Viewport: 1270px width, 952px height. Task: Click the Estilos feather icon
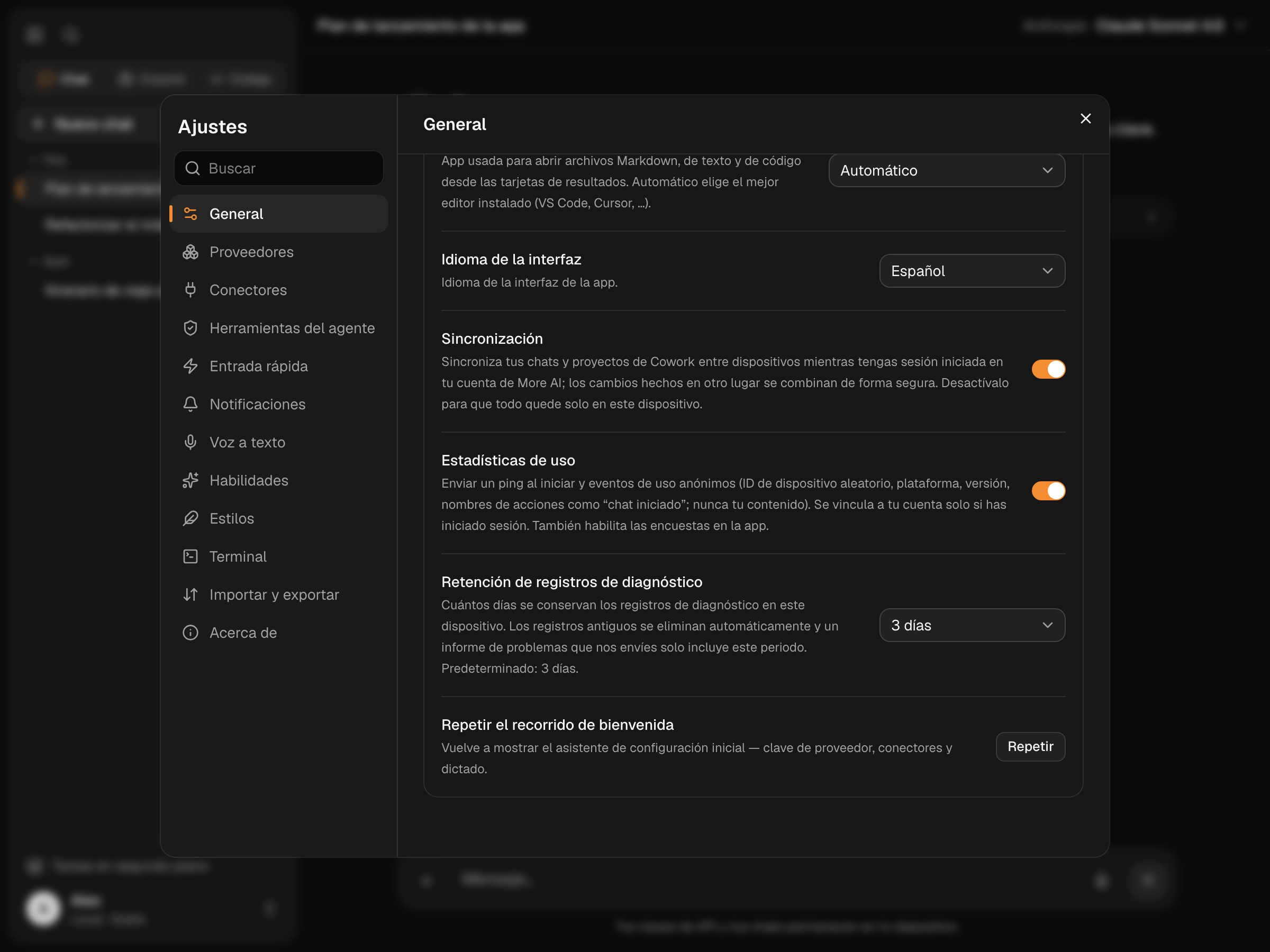[x=190, y=518]
